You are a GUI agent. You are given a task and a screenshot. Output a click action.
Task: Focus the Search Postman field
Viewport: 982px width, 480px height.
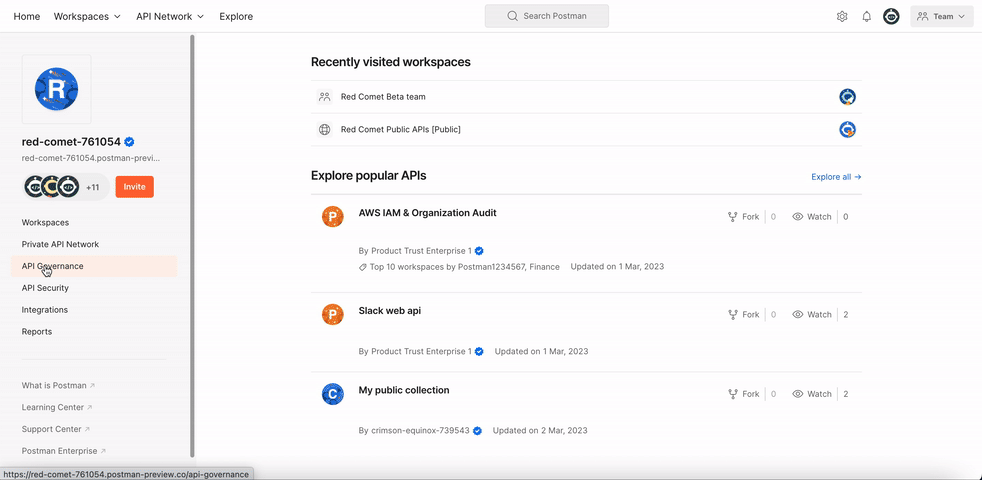click(547, 16)
